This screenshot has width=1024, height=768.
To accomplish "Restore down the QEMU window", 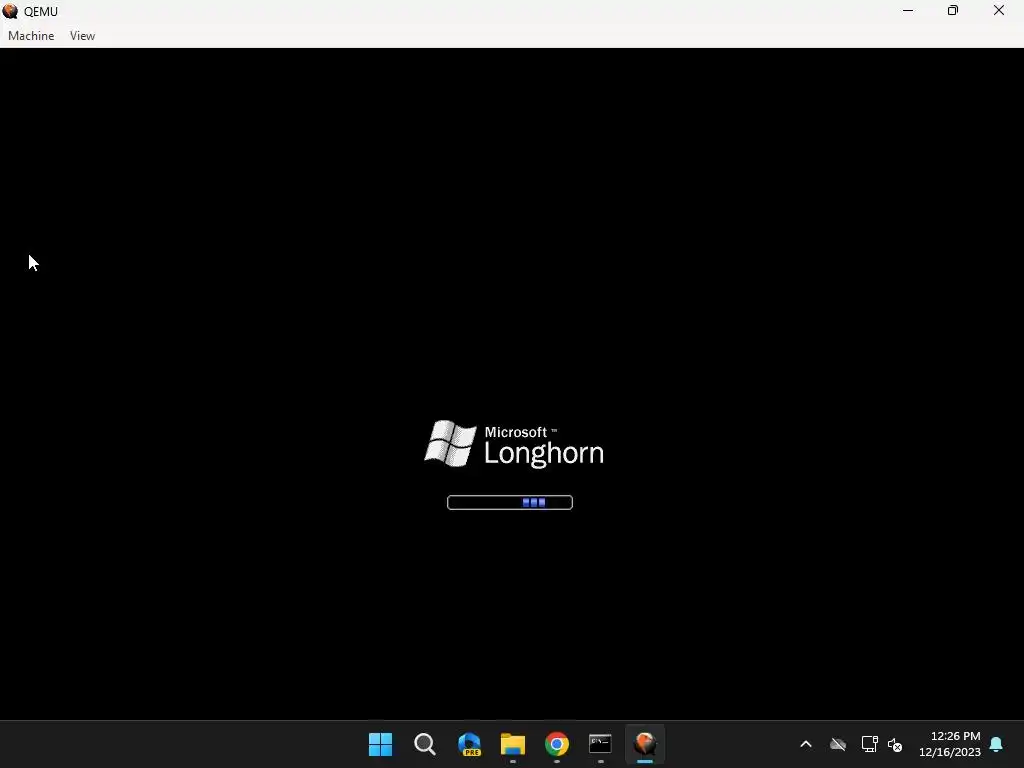I will [953, 11].
